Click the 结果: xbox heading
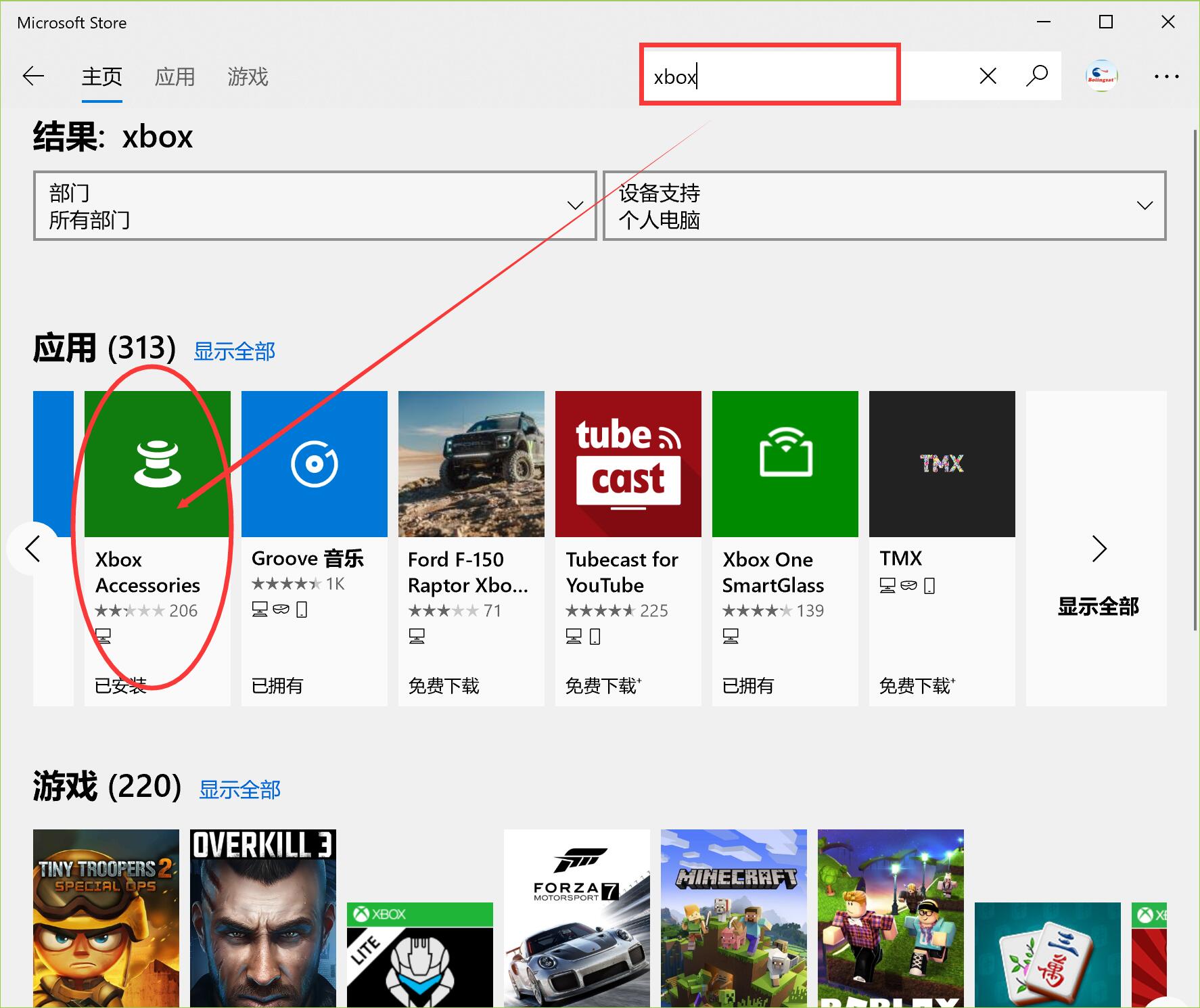 113,137
